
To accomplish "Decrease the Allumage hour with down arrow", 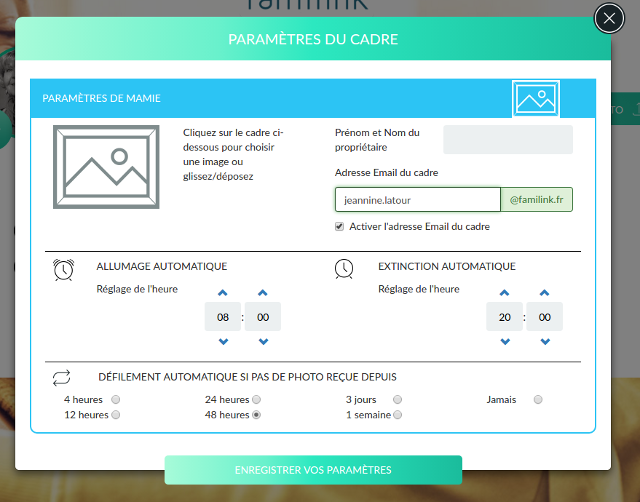I will click(223, 342).
